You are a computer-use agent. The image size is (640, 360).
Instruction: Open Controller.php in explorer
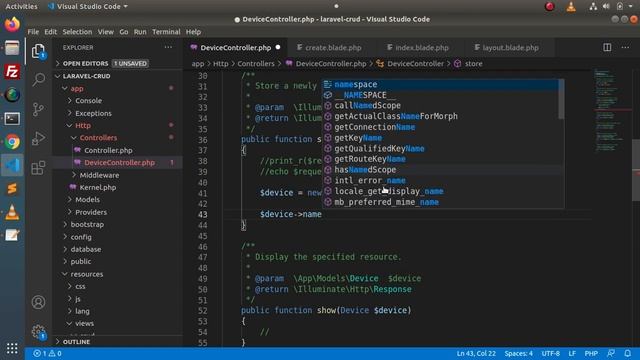(108, 150)
